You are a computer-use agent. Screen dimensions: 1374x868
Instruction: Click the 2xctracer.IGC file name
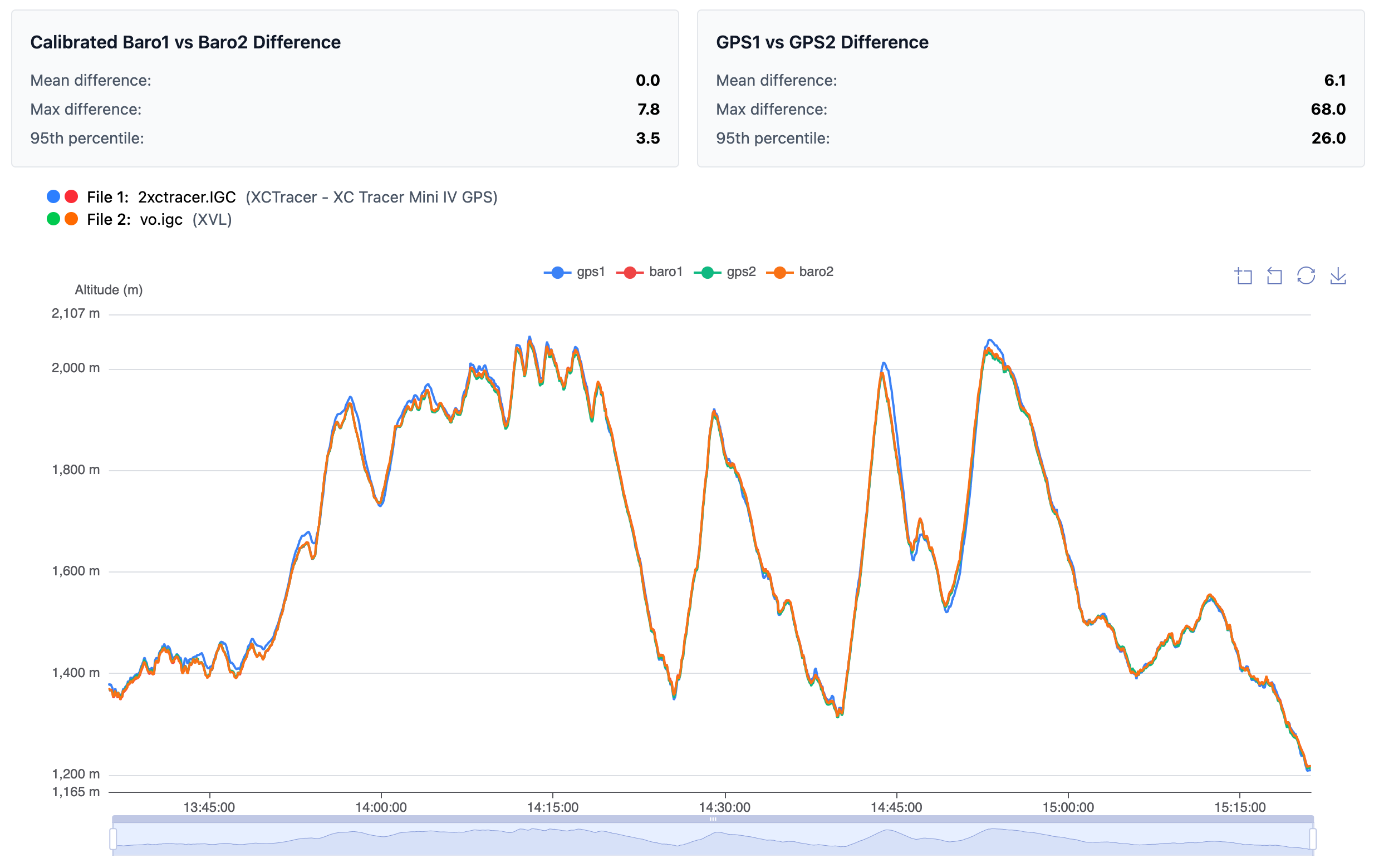[x=187, y=198]
